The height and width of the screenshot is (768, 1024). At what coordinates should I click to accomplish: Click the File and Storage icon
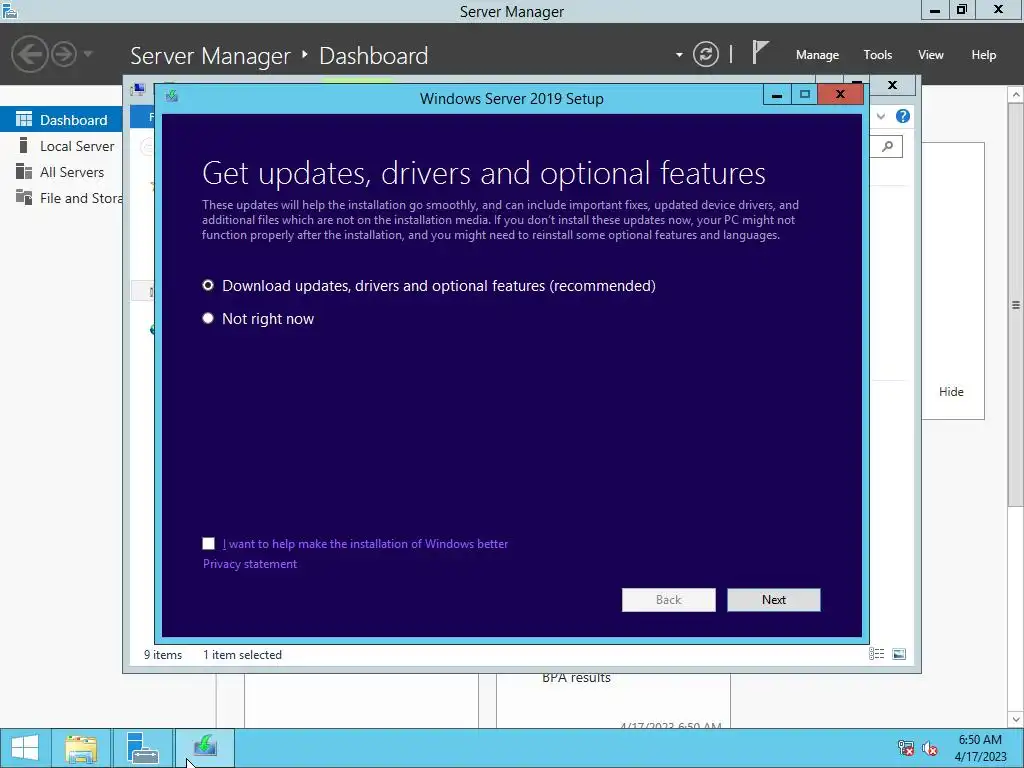(24, 197)
